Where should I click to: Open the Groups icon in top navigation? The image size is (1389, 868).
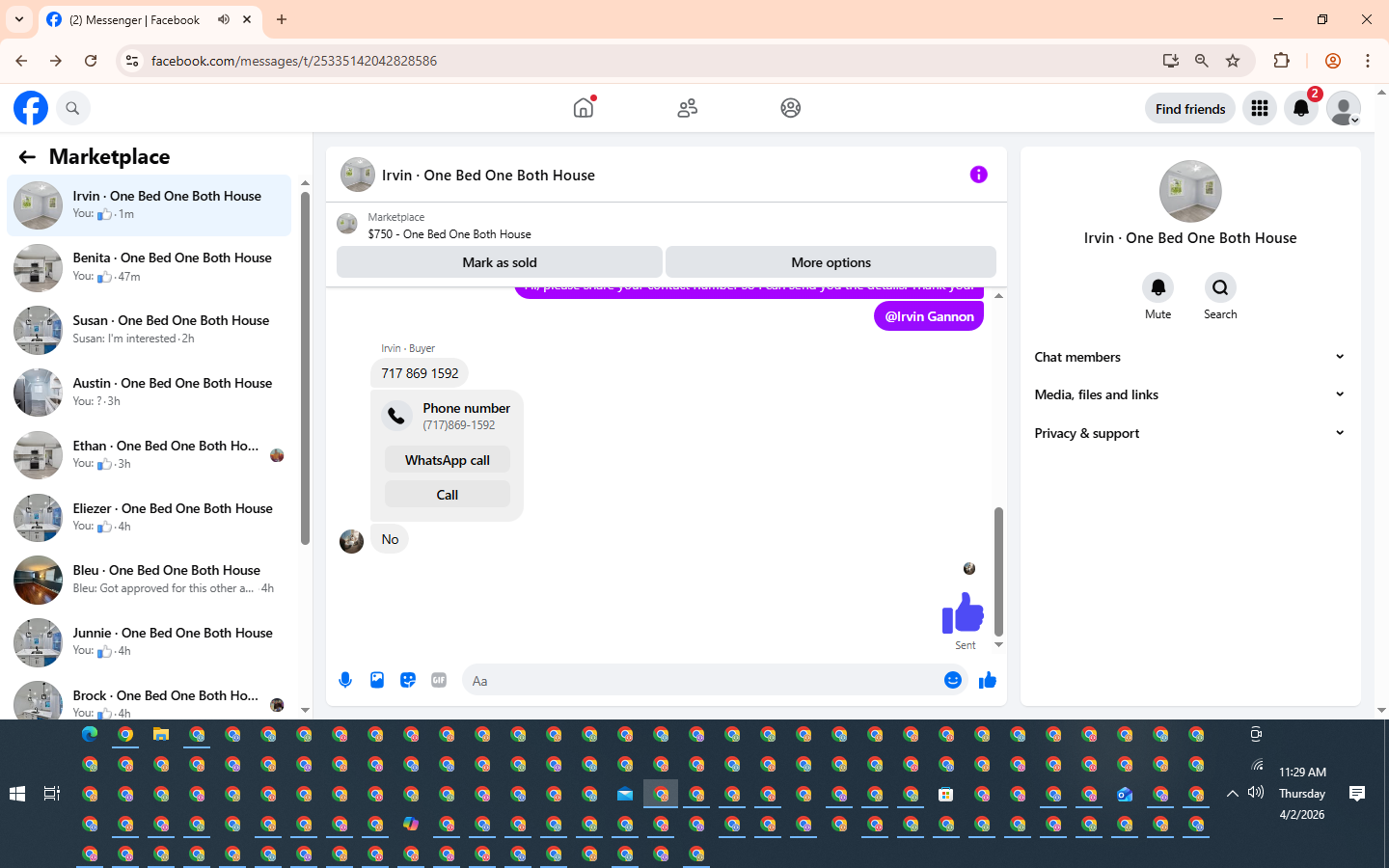click(x=791, y=108)
